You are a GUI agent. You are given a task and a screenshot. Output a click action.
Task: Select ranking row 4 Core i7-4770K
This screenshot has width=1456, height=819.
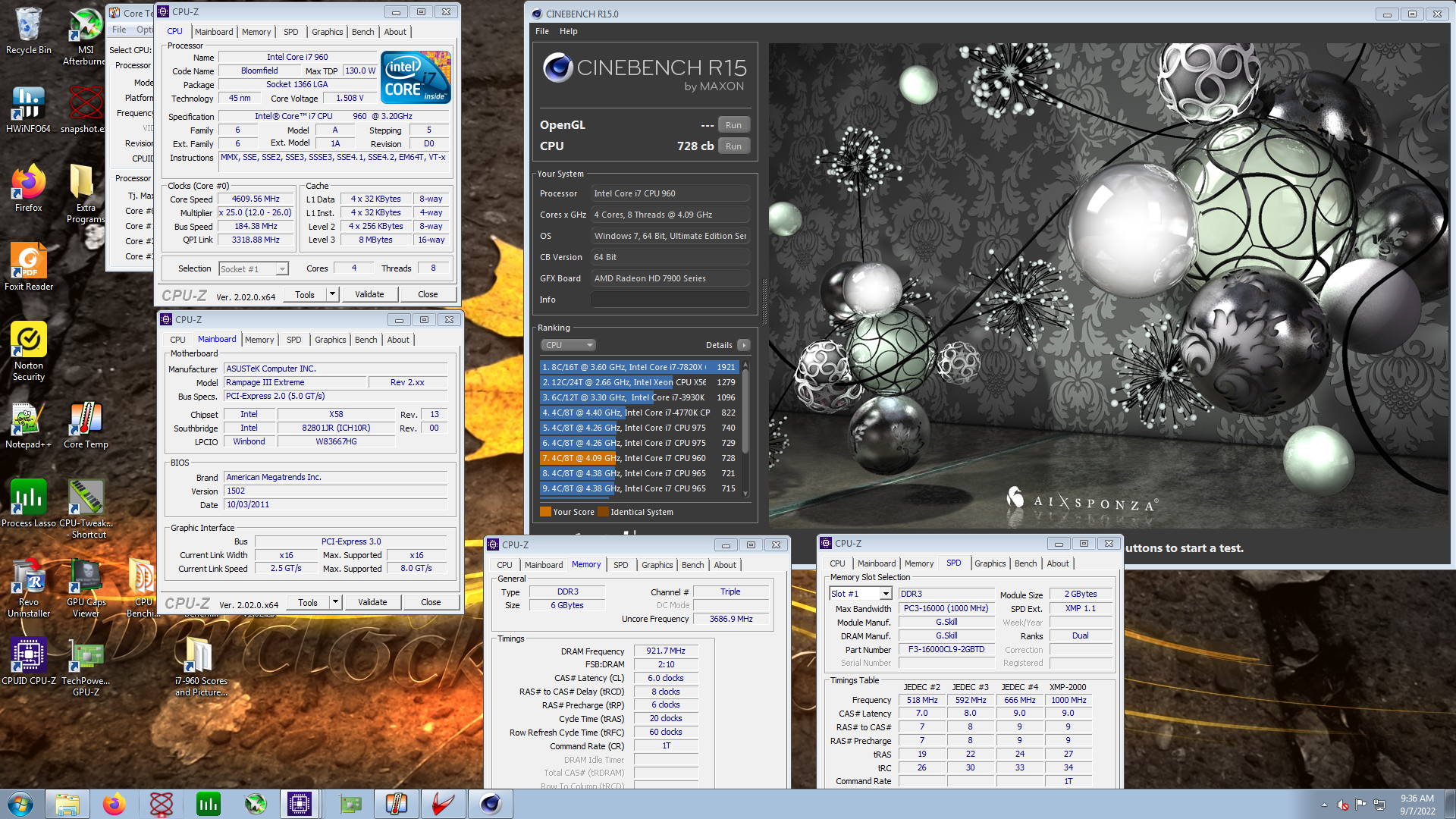click(x=639, y=413)
